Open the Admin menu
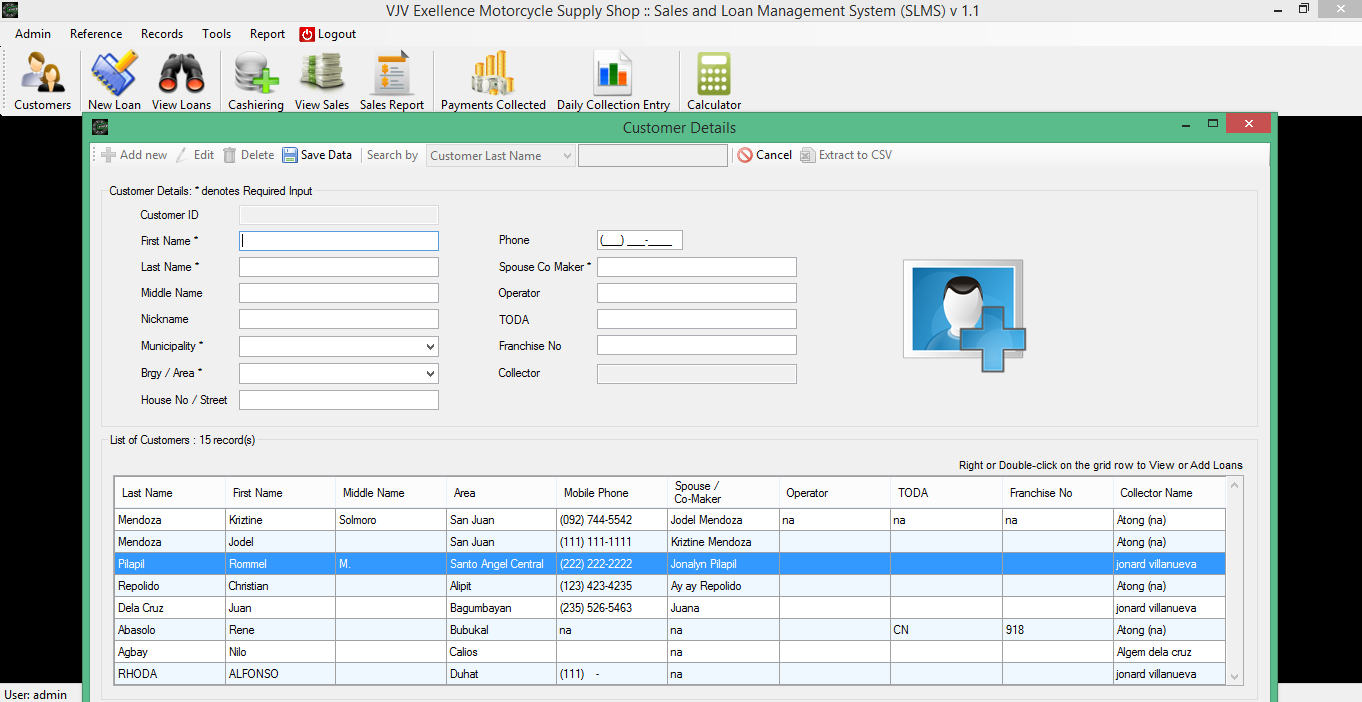The image size is (1362, 702). point(33,34)
